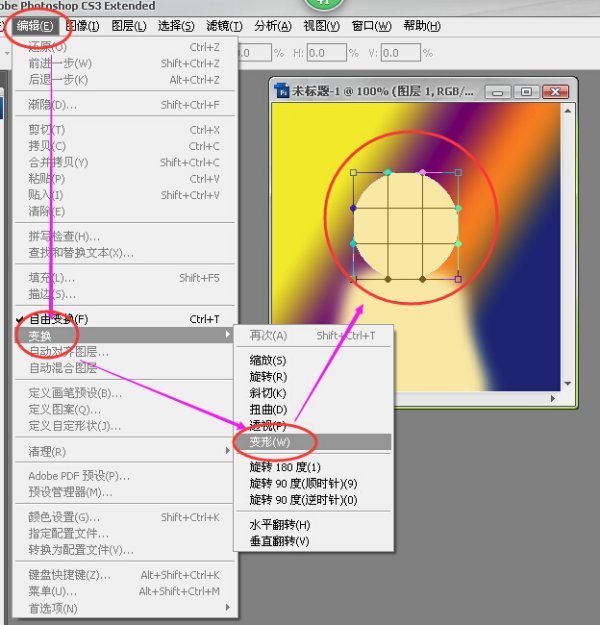Select 水平翻转(H) from the submenu
The image size is (600, 625).
tap(279, 524)
